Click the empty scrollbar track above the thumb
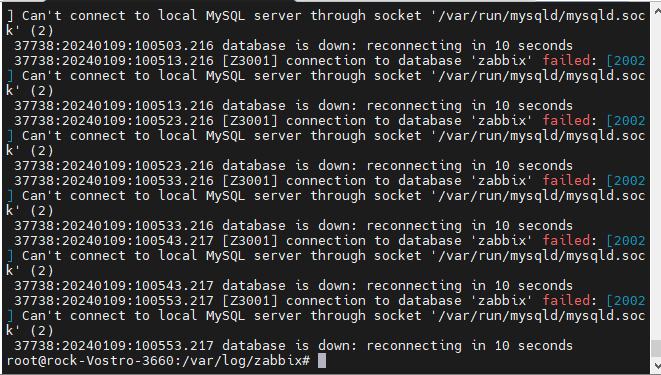 [656, 177]
